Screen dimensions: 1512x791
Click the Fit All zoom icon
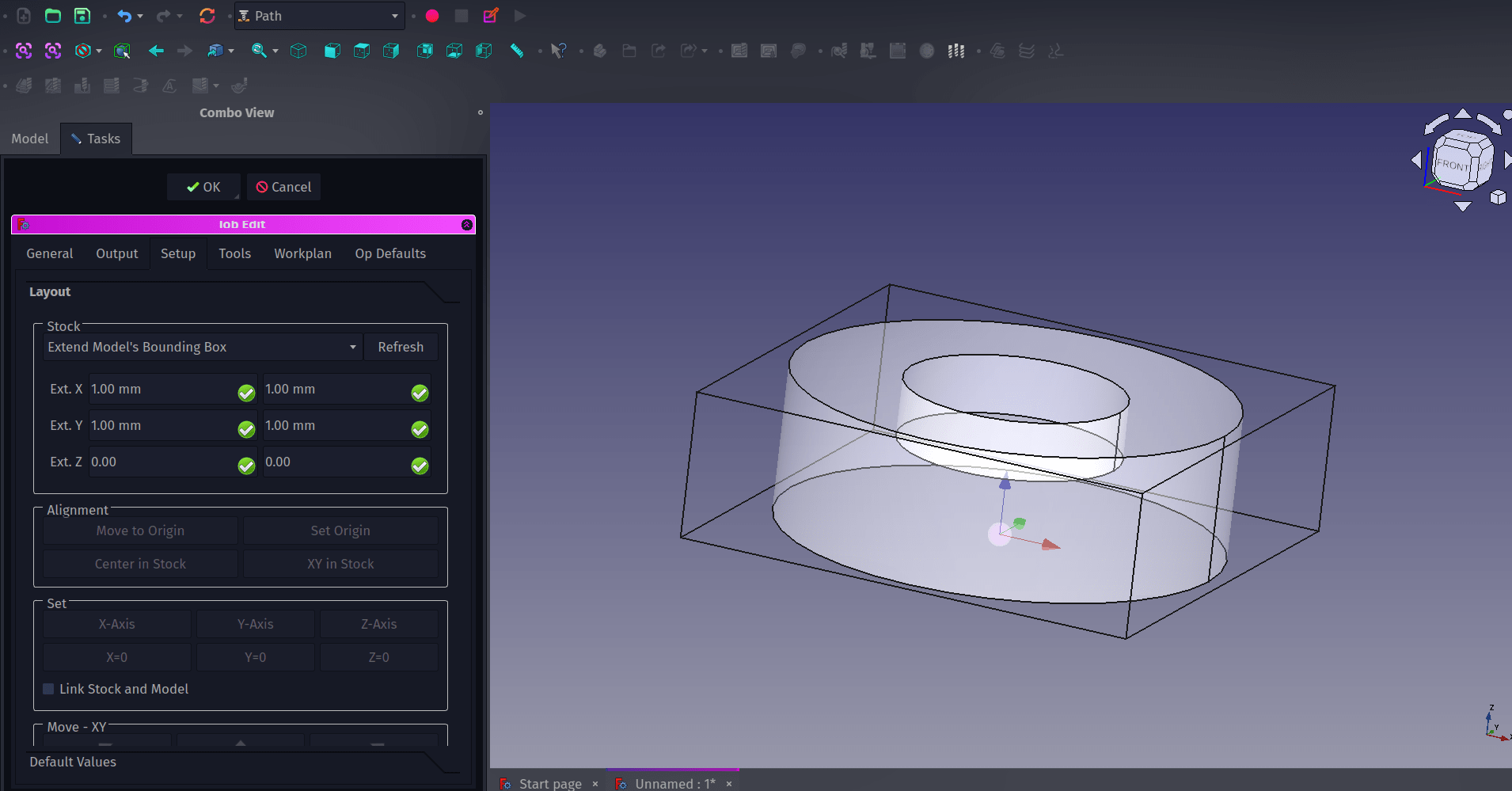[24, 51]
